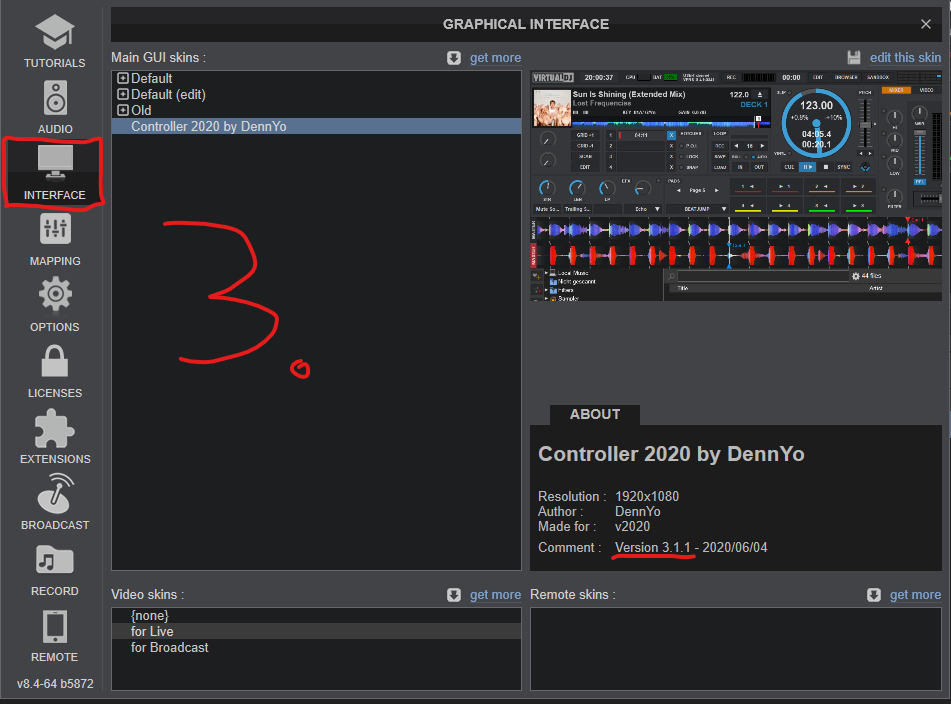This screenshot has height=704, width=951.
Task: Click the v2020 Made for value
Action: [633, 526]
